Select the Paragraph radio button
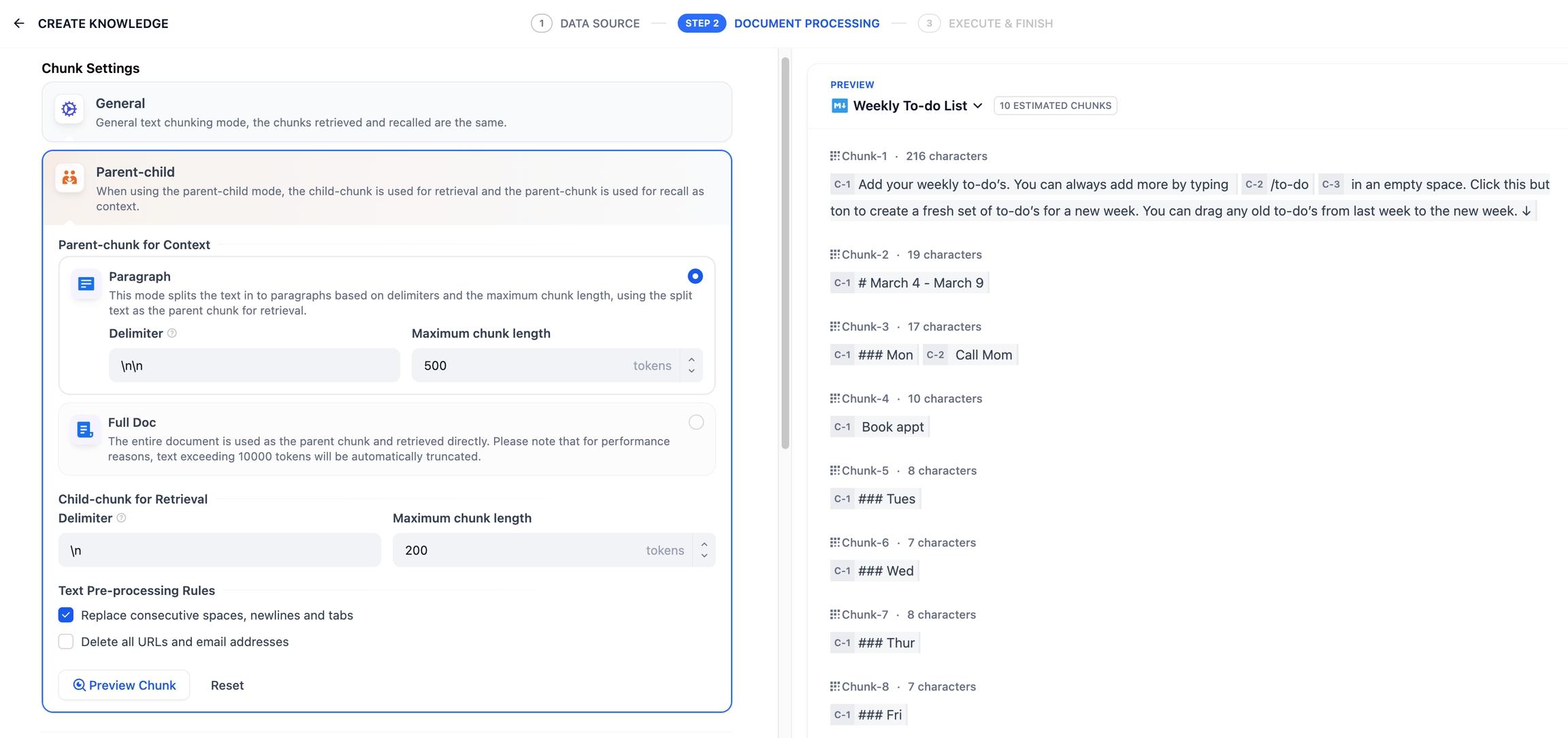The image size is (1568, 738). tap(695, 276)
